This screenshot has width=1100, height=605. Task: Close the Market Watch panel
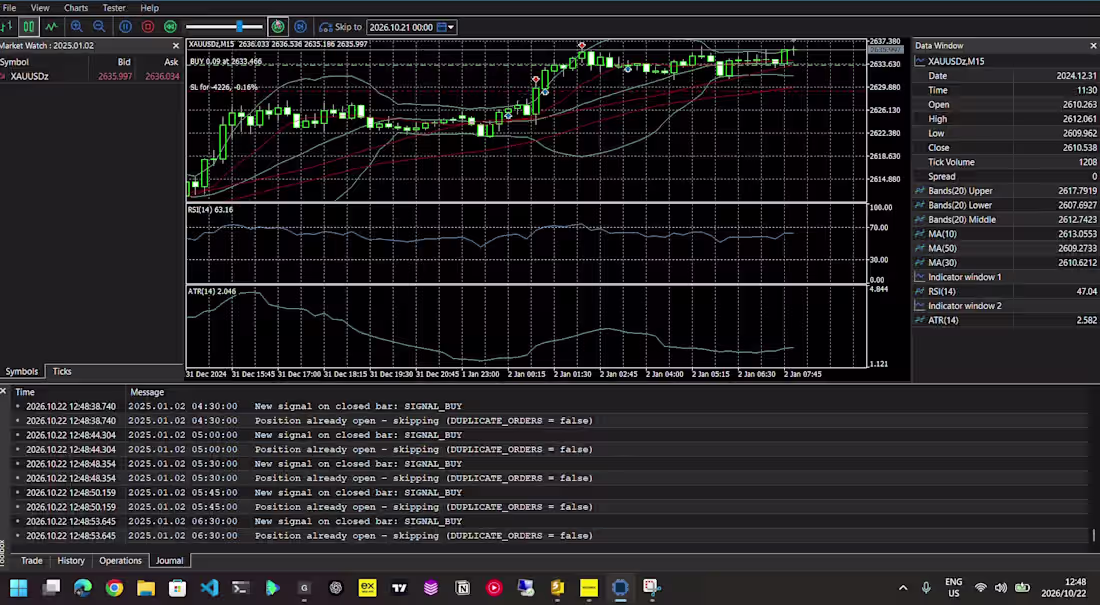(x=176, y=46)
